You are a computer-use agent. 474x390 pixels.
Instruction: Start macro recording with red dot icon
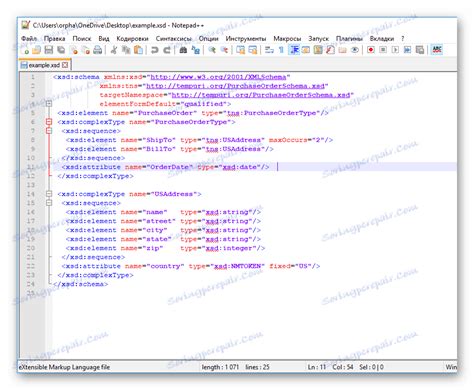point(371,50)
